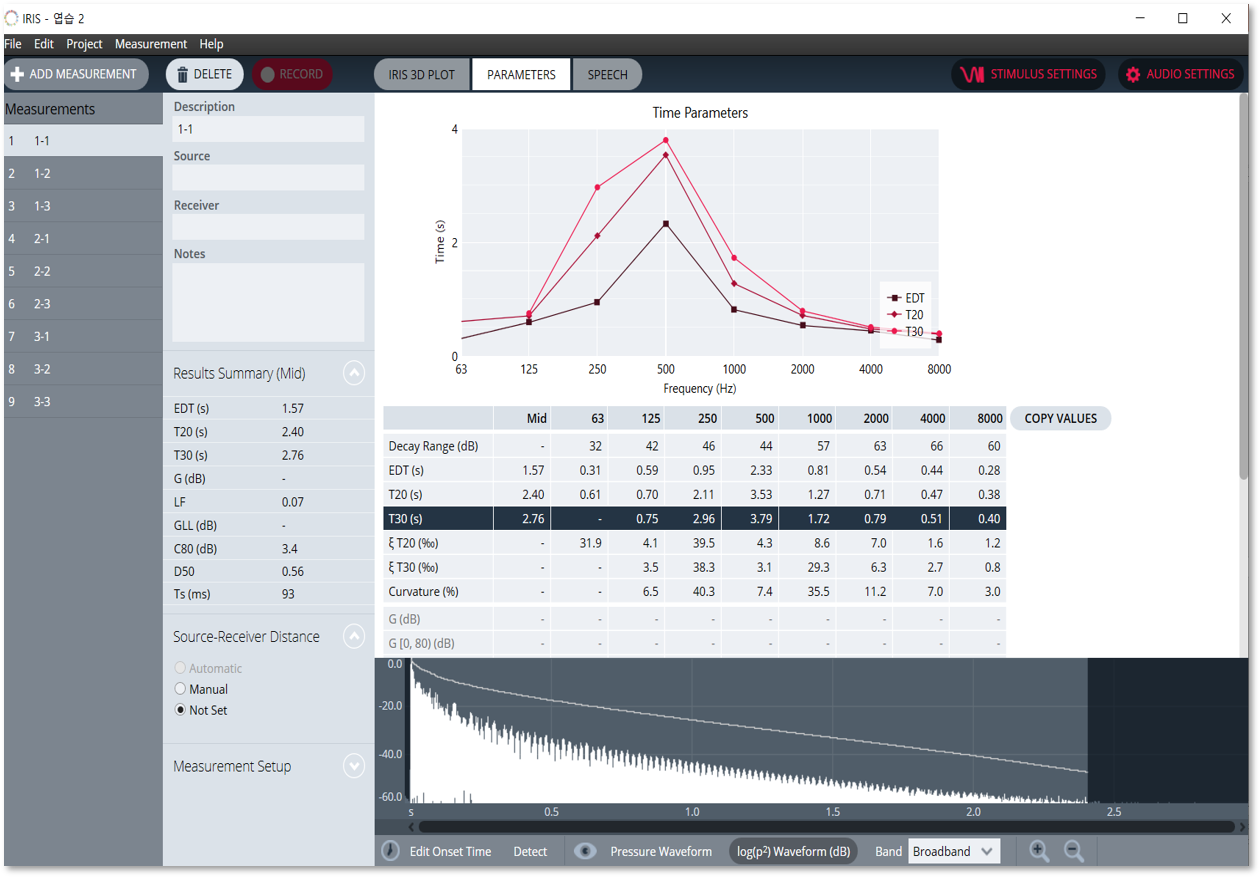1260x877 pixels.
Task: Toggle the Pressure Waveform eye icon
Action: pos(585,851)
